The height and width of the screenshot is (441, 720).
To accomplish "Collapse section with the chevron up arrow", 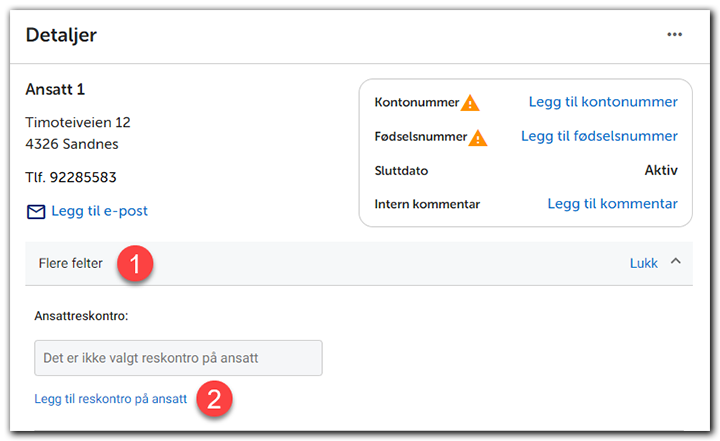I will point(676,263).
